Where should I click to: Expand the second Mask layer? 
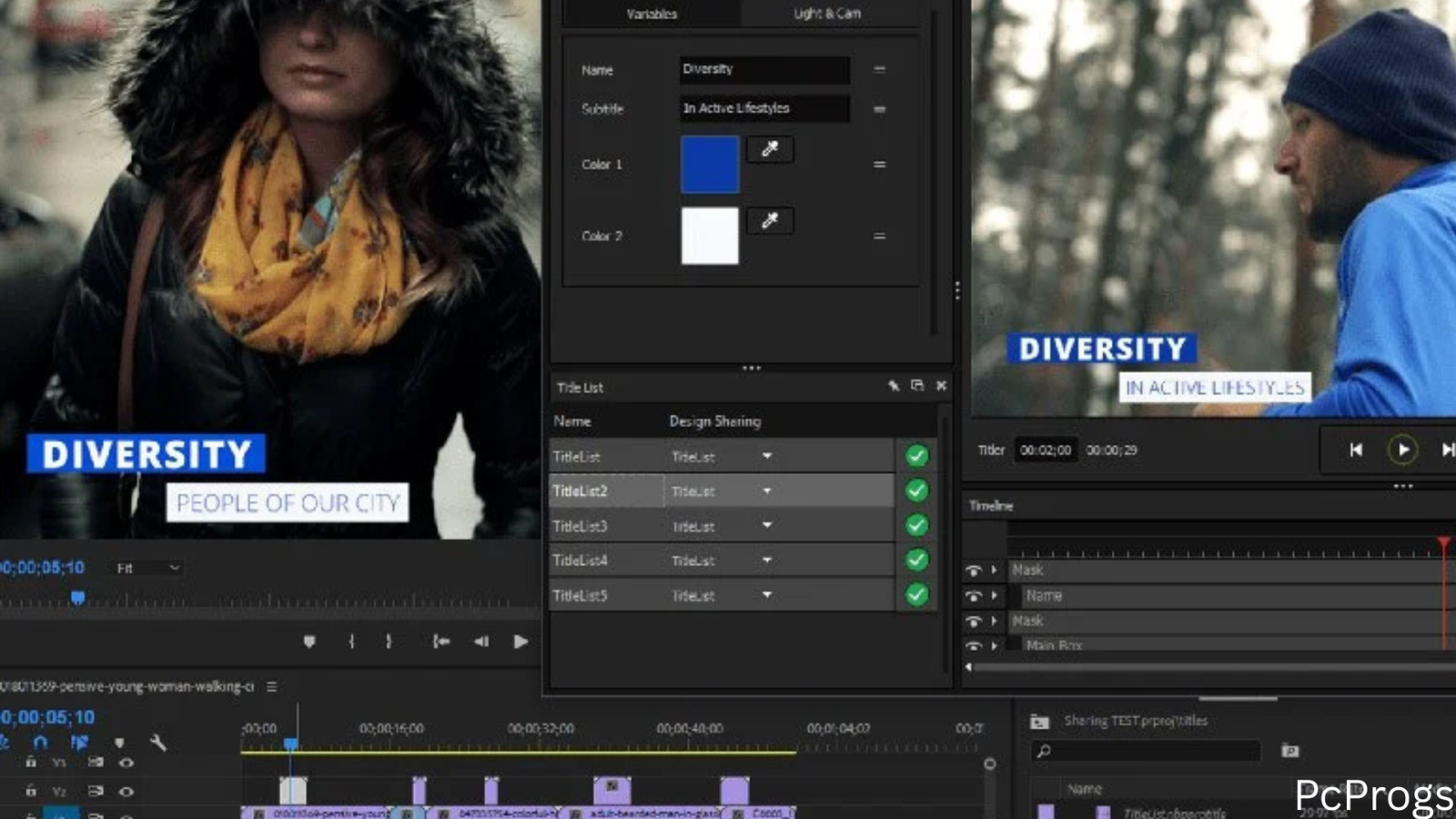click(x=994, y=622)
